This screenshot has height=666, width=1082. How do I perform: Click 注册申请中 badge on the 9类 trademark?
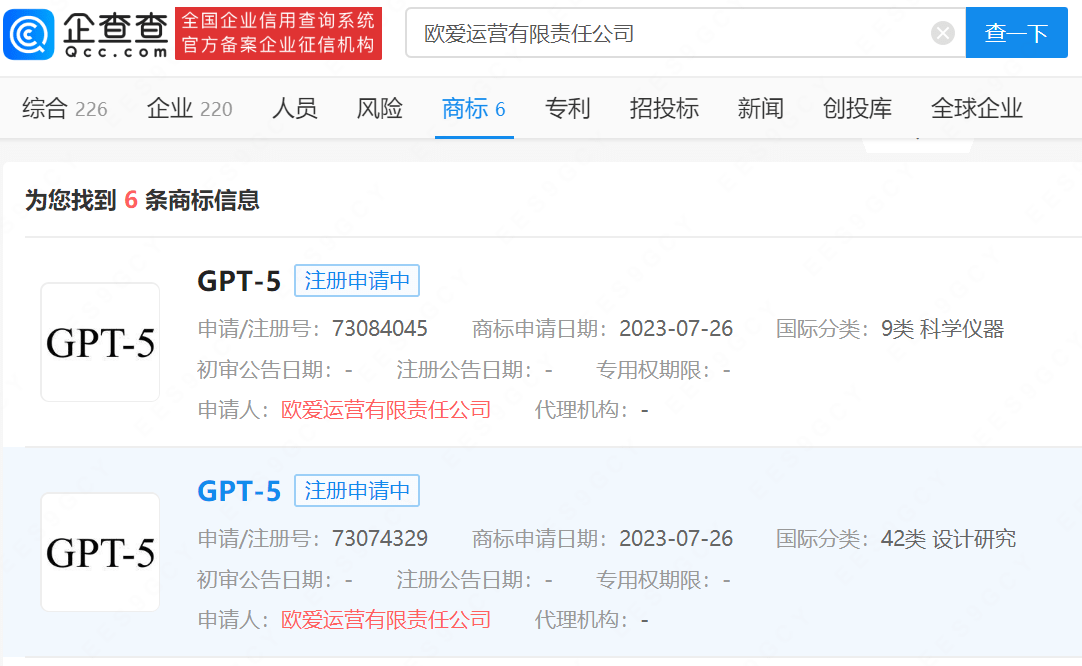pos(357,281)
